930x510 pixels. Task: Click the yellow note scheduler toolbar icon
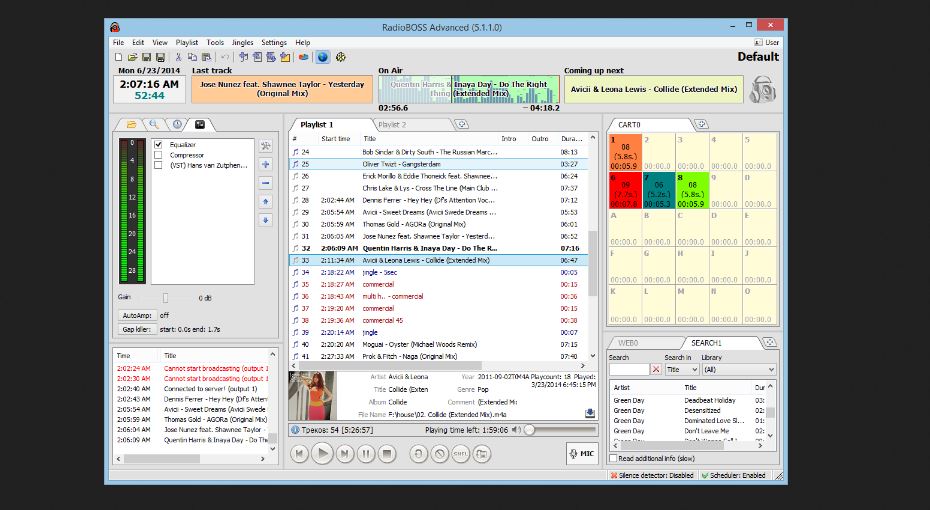286,58
